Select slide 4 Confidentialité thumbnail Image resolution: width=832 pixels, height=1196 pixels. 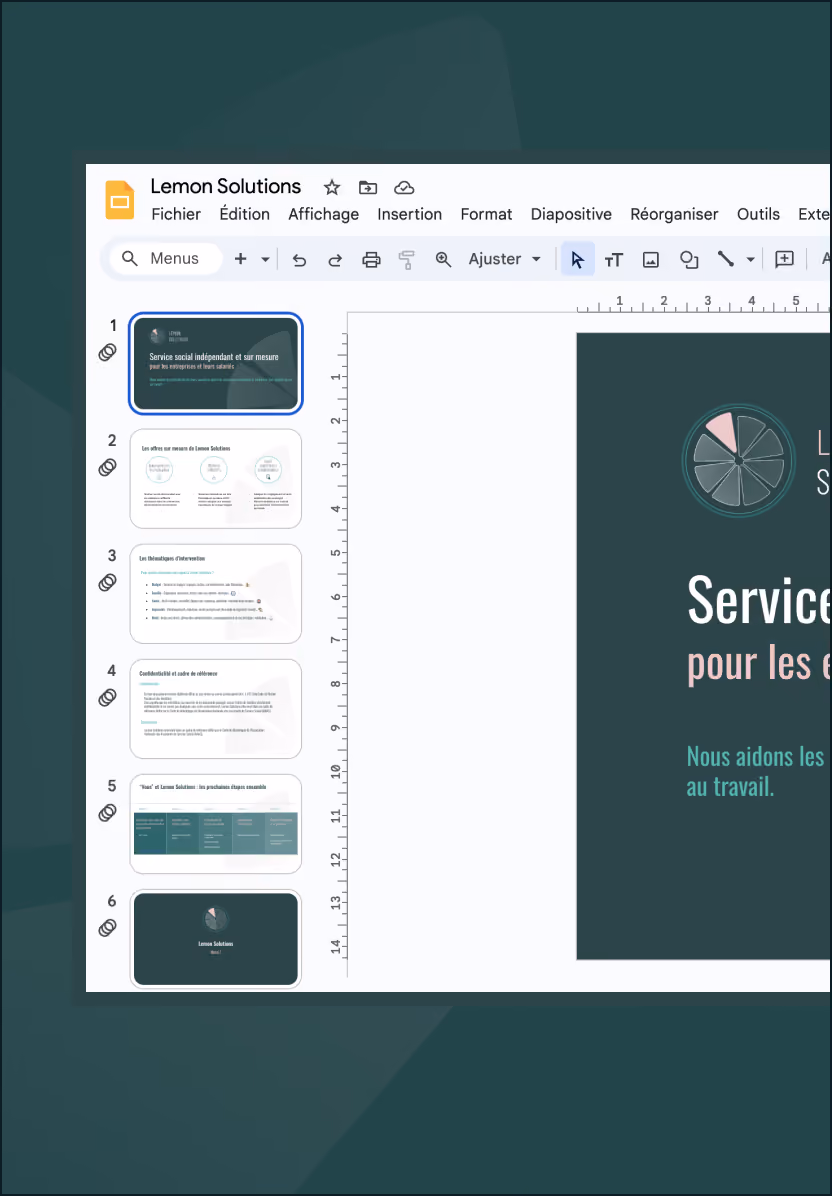pyautogui.click(x=216, y=709)
